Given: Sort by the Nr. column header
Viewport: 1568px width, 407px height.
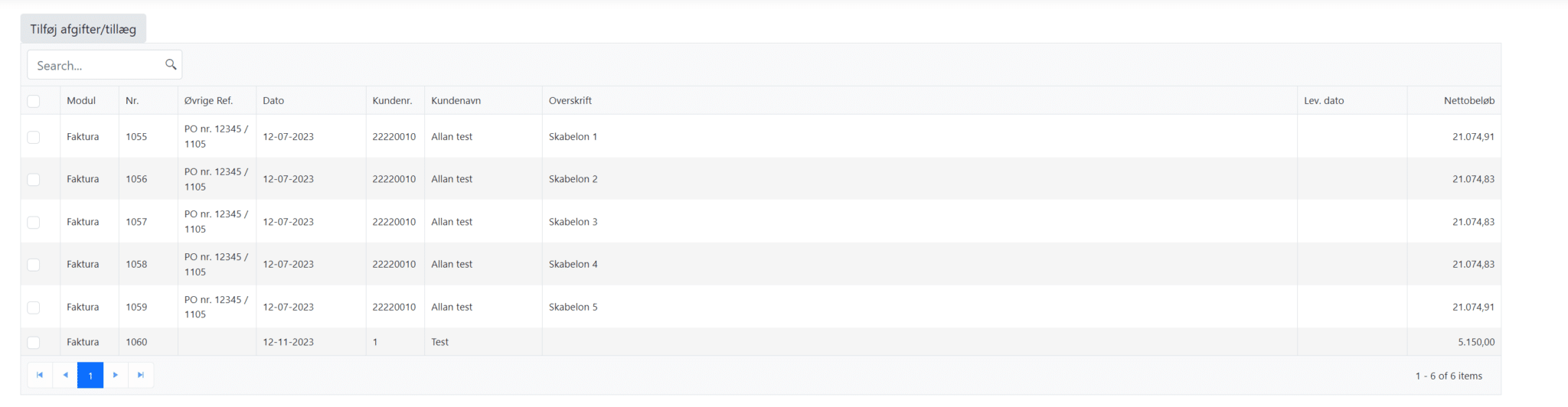Looking at the screenshot, I should pyautogui.click(x=132, y=101).
